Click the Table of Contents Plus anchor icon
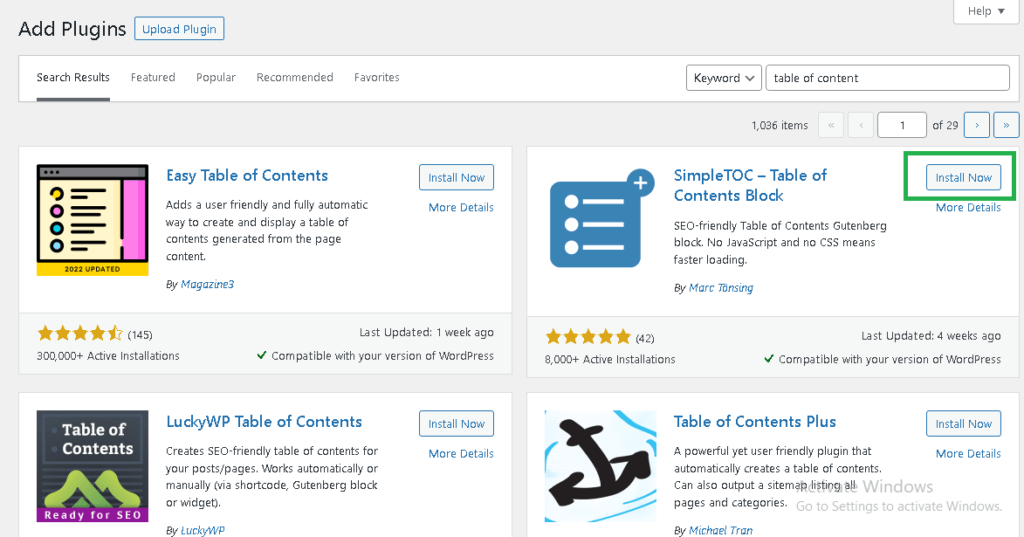1024x537 pixels. (600, 466)
